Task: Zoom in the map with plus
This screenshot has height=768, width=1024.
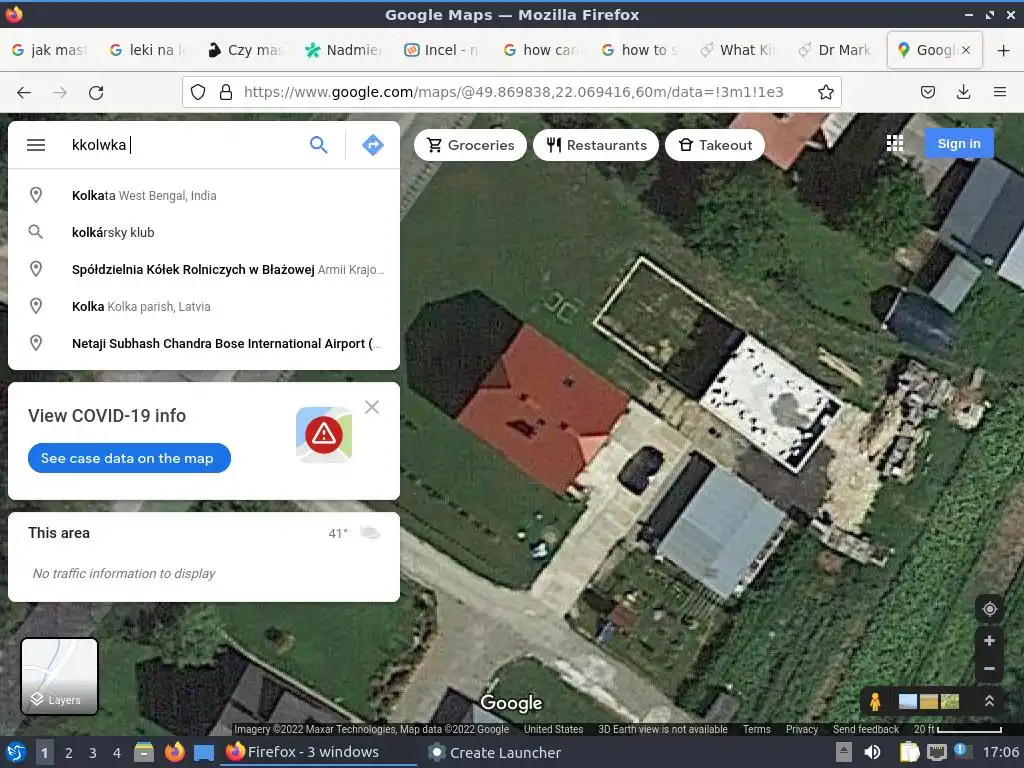Action: coord(989,641)
